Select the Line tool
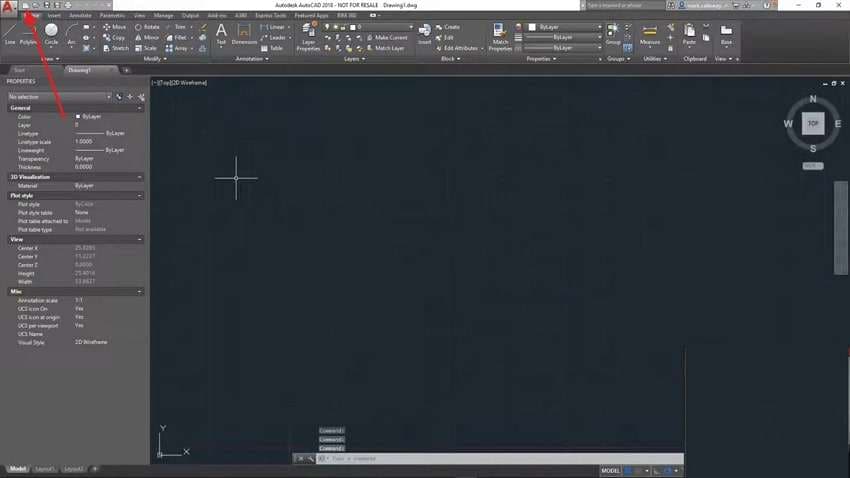Viewport: 850px width, 478px height. 10,35
